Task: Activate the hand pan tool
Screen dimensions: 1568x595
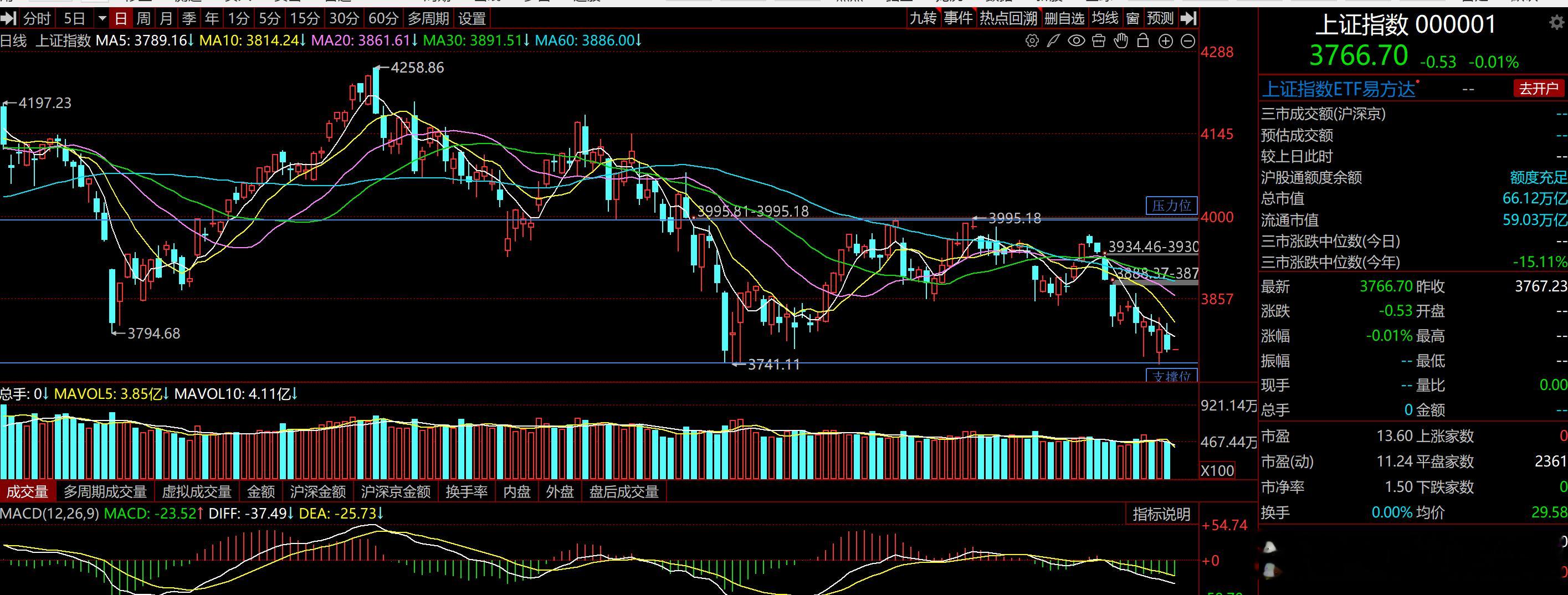Action: [x=1121, y=41]
